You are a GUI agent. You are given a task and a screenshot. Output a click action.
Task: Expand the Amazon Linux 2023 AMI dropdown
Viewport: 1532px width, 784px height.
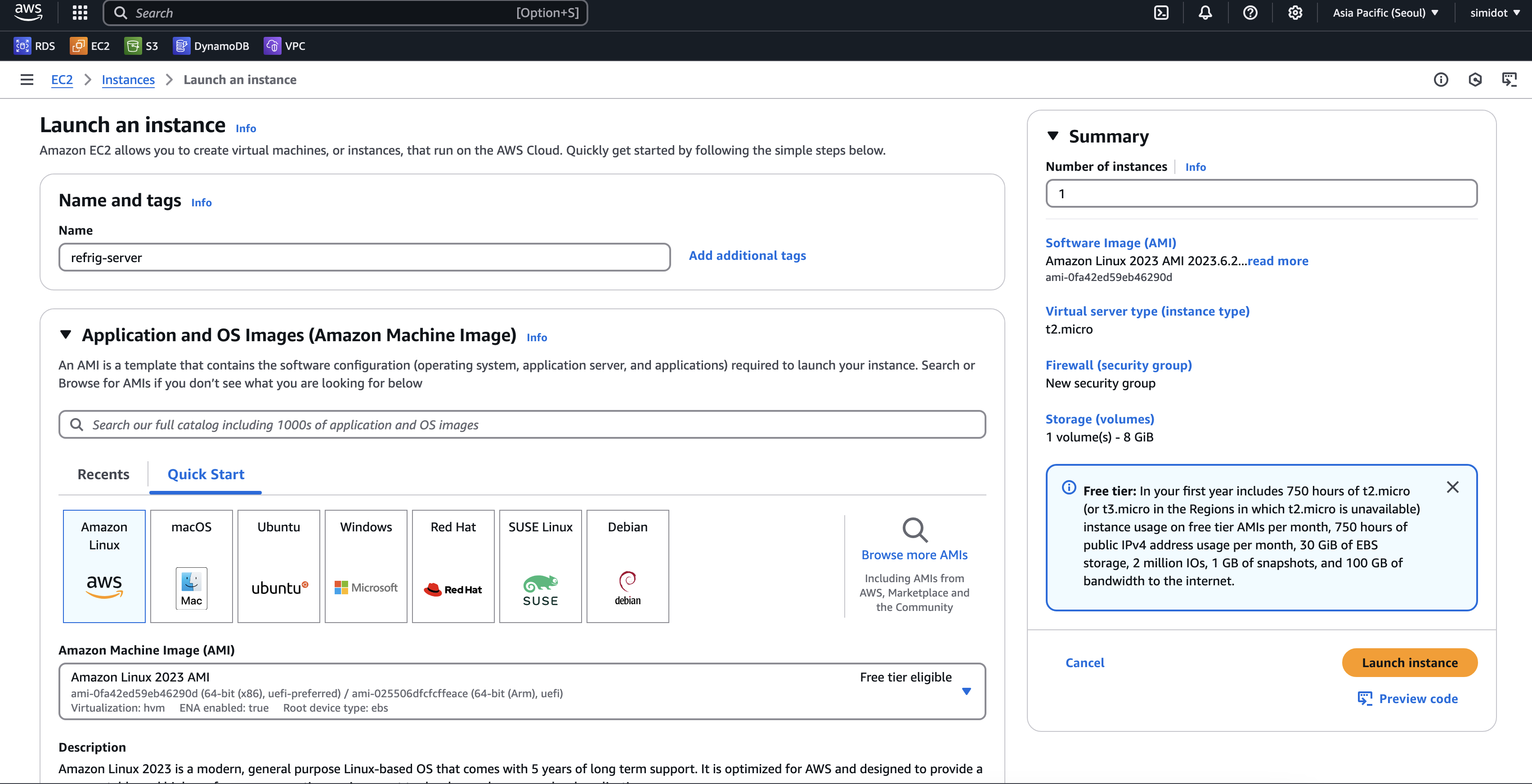coord(966,691)
